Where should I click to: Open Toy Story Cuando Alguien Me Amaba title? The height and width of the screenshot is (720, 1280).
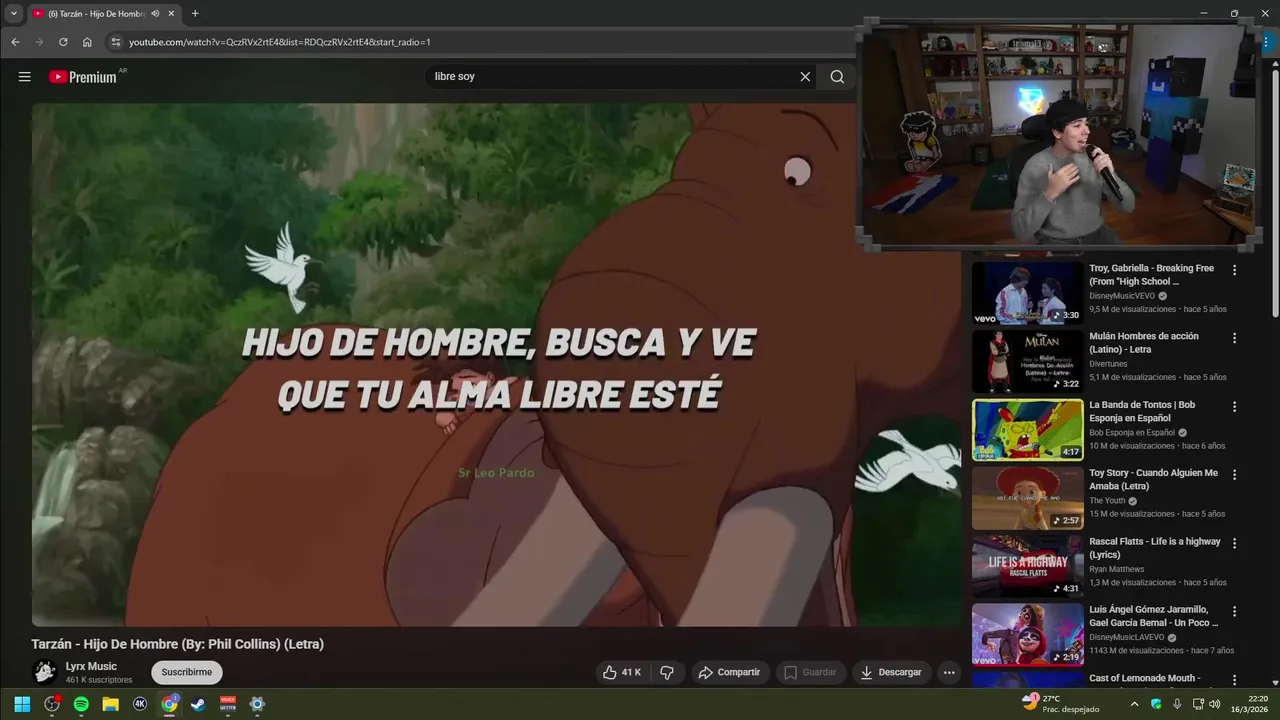point(1154,479)
